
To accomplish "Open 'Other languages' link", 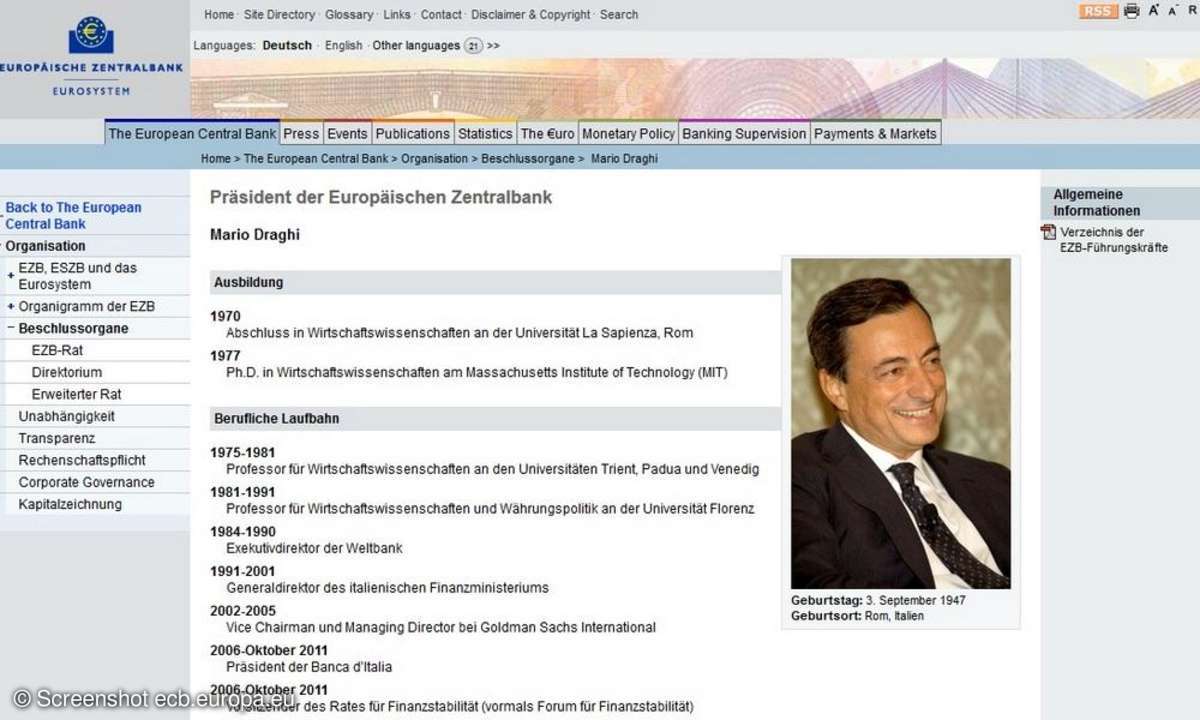I will 416,46.
